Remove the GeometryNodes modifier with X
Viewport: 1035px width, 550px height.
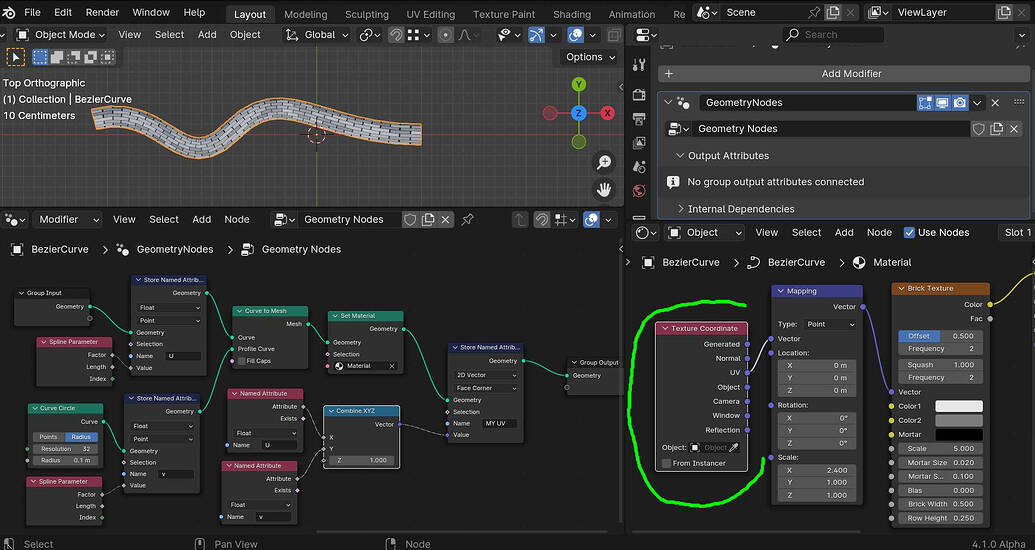coord(995,102)
